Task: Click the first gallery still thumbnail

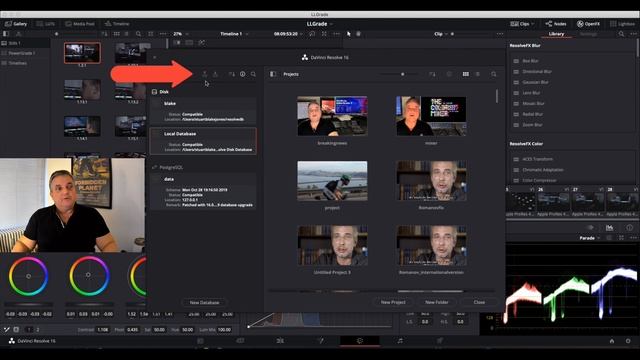Action: tap(82, 53)
